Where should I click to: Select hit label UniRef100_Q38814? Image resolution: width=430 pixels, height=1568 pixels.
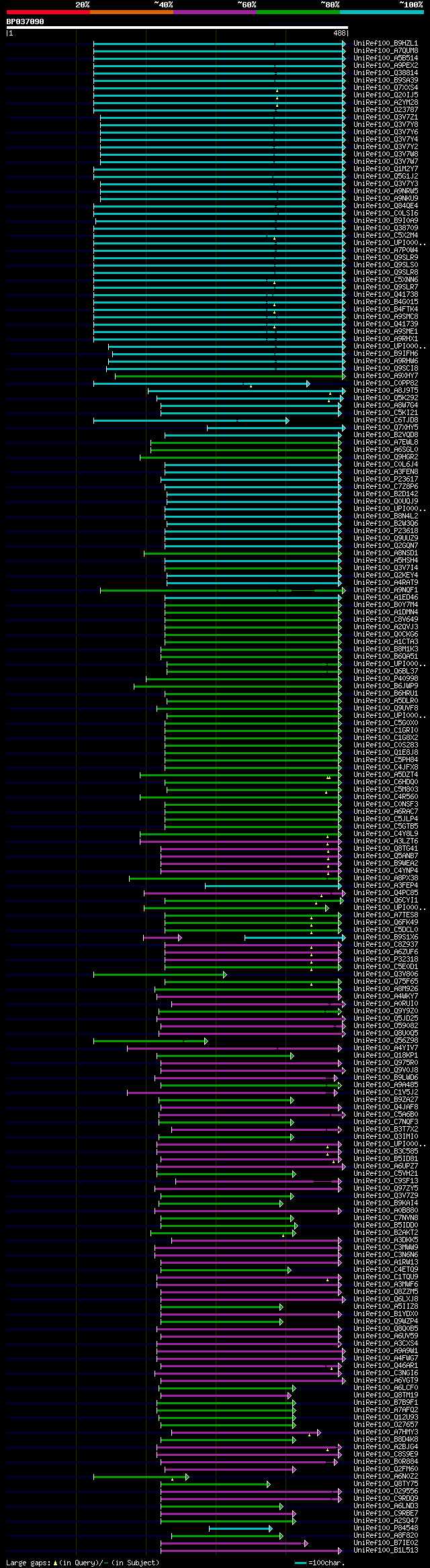386,73
